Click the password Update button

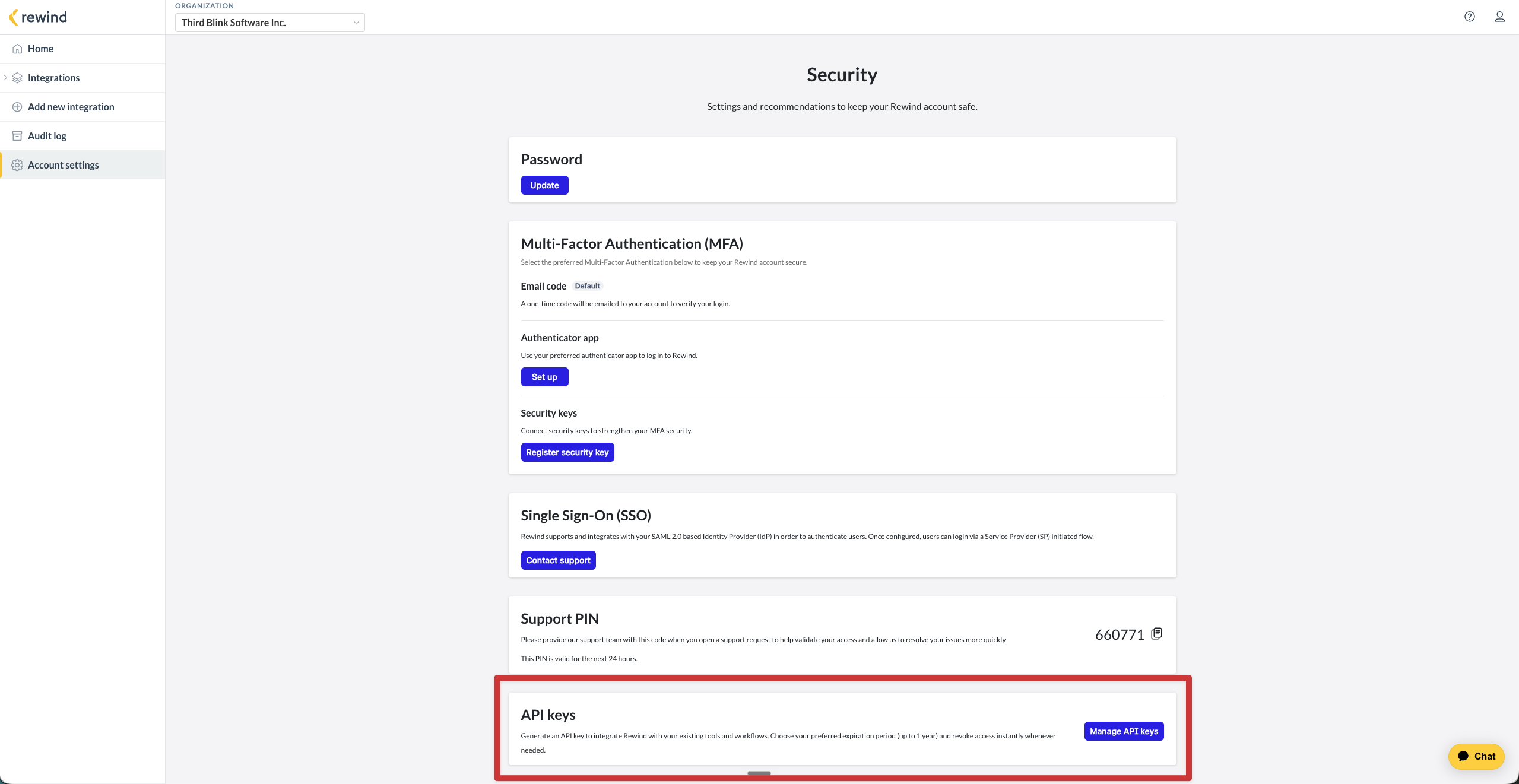pyautogui.click(x=544, y=185)
